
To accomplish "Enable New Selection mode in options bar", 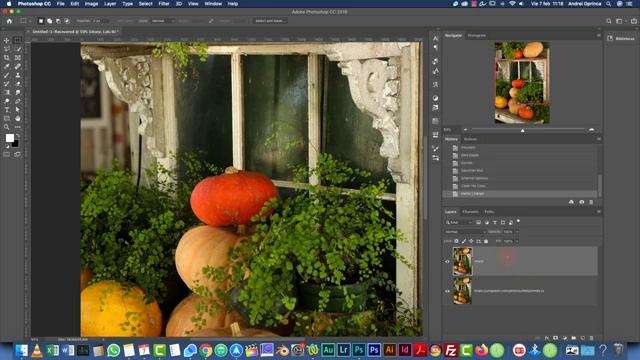I will (x=41, y=21).
